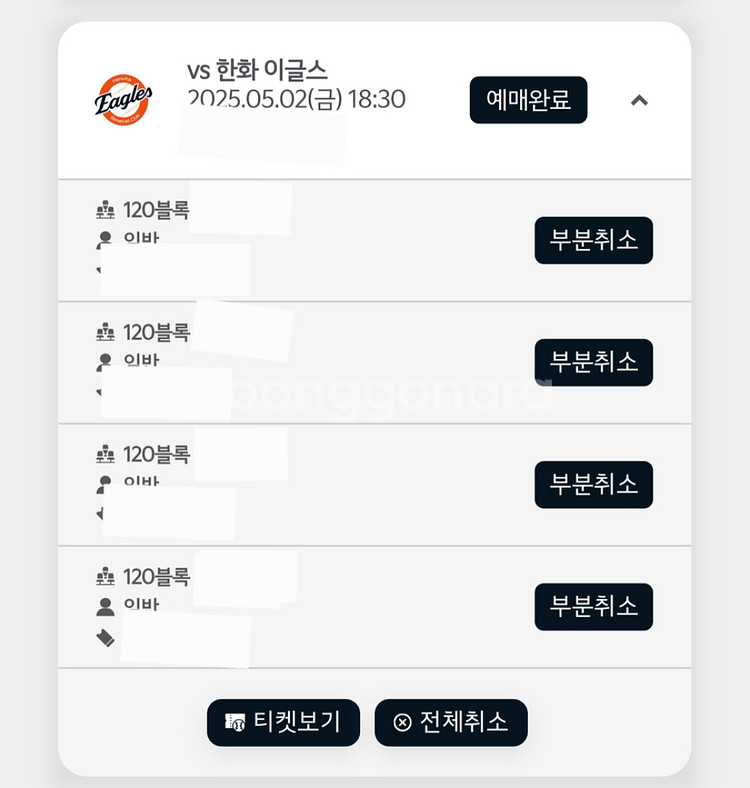Click the circled X icon in 전체취소
This screenshot has width=750, height=788.
click(402, 723)
